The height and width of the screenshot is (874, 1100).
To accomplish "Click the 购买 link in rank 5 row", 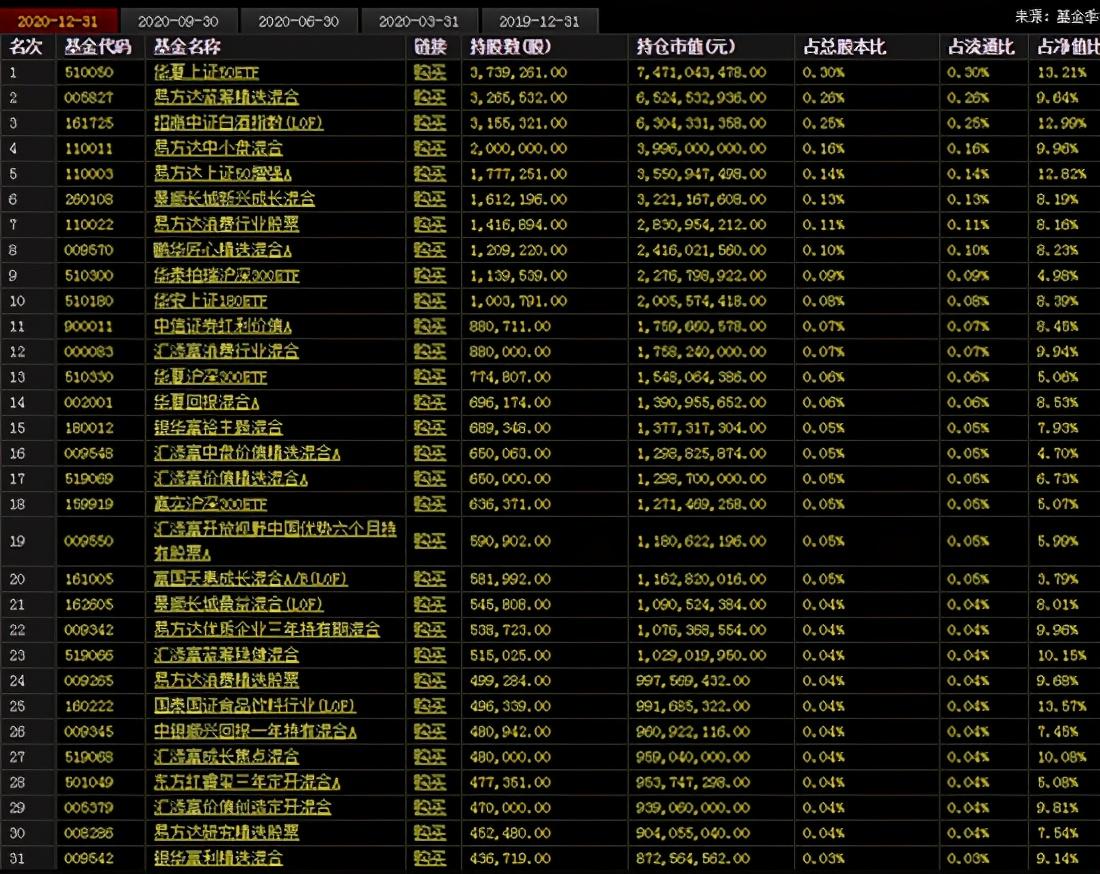I will [430, 174].
